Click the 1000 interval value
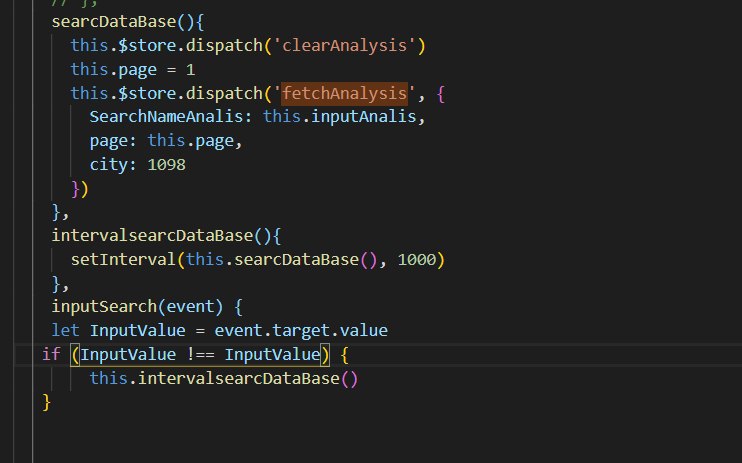 (416, 259)
